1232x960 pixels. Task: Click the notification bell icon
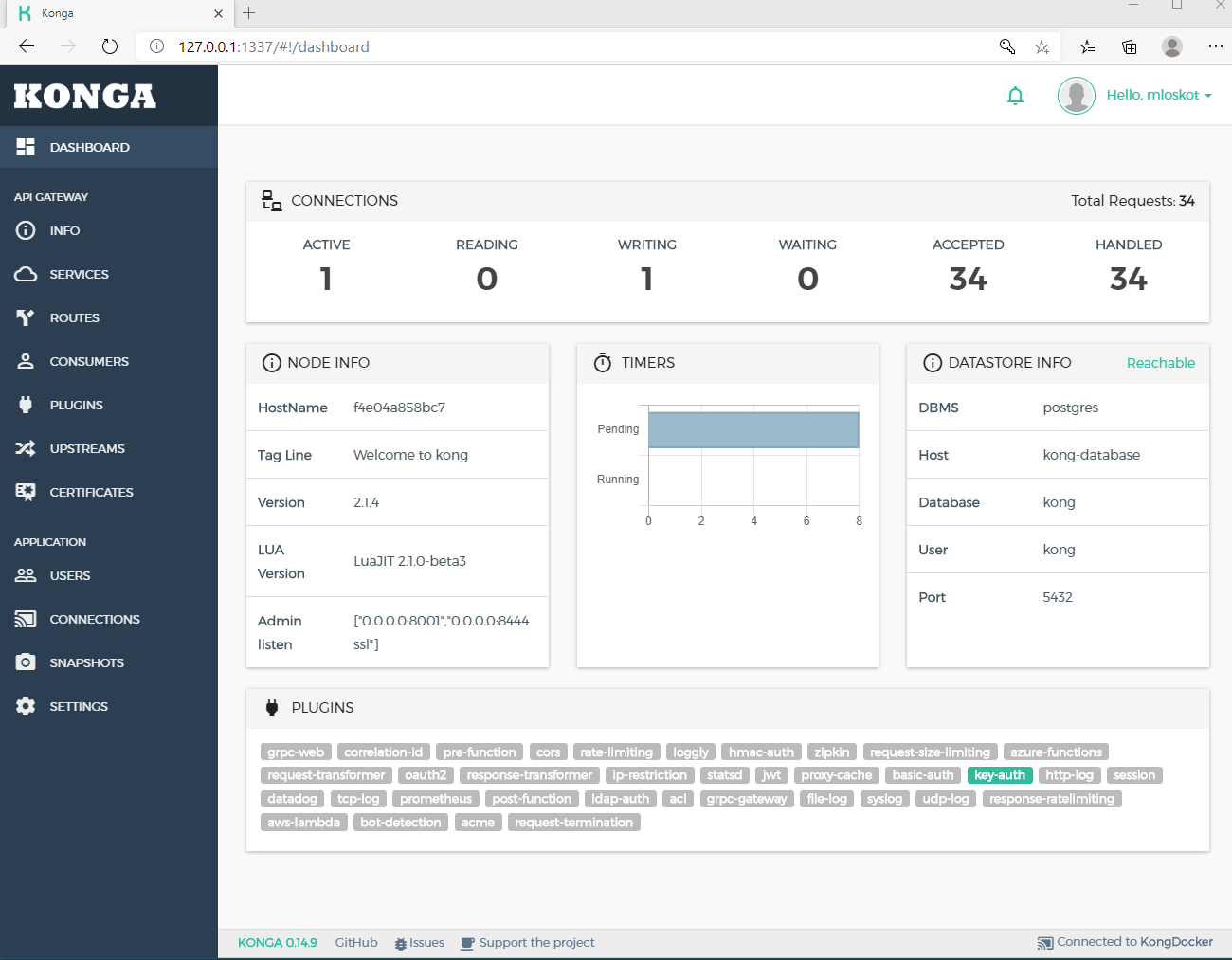pos(1015,96)
